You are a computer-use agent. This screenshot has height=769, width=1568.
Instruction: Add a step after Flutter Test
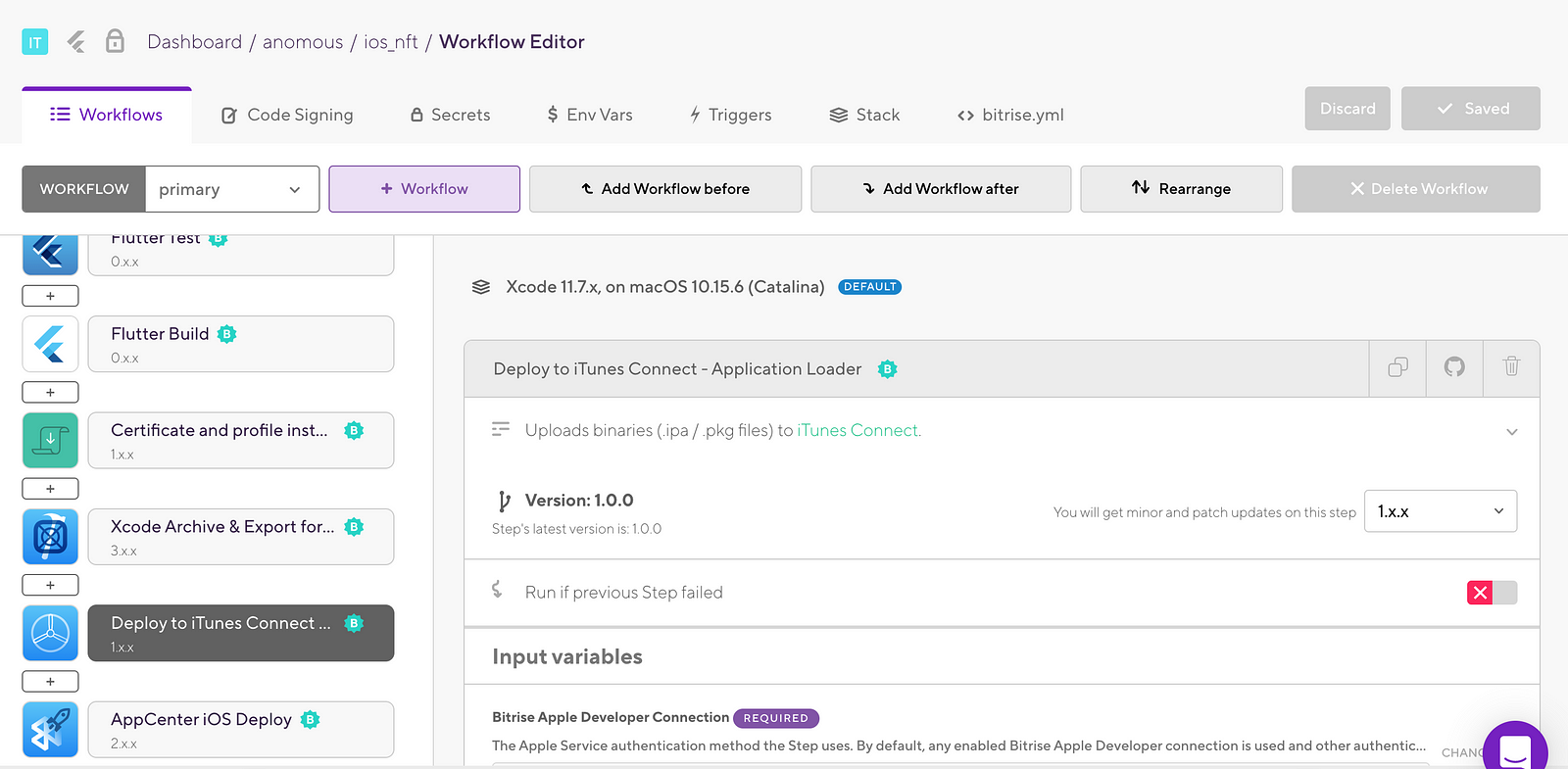coord(50,296)
